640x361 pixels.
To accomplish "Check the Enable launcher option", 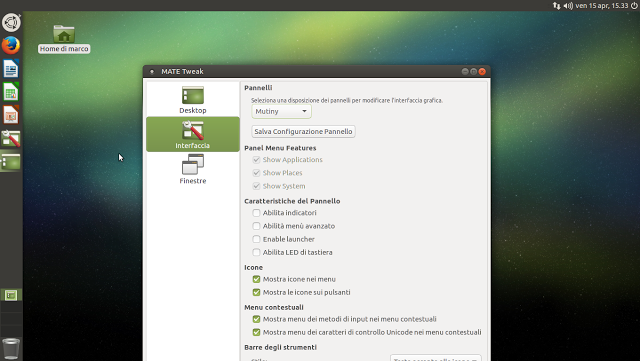I will pyautogui.click(x=256, y=239).
